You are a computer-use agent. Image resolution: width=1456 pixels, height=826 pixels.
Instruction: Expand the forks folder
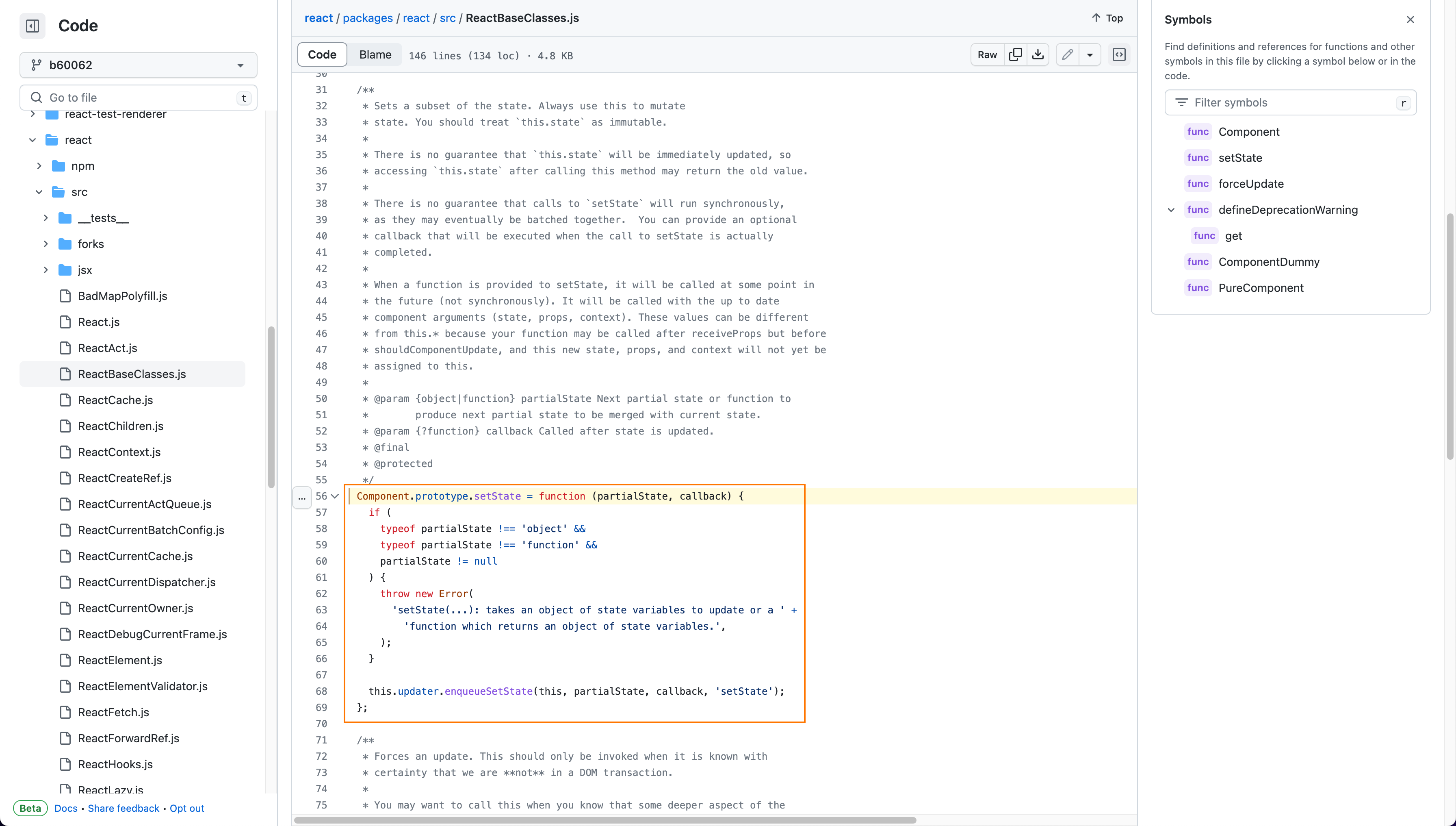(x=45, y=244)
